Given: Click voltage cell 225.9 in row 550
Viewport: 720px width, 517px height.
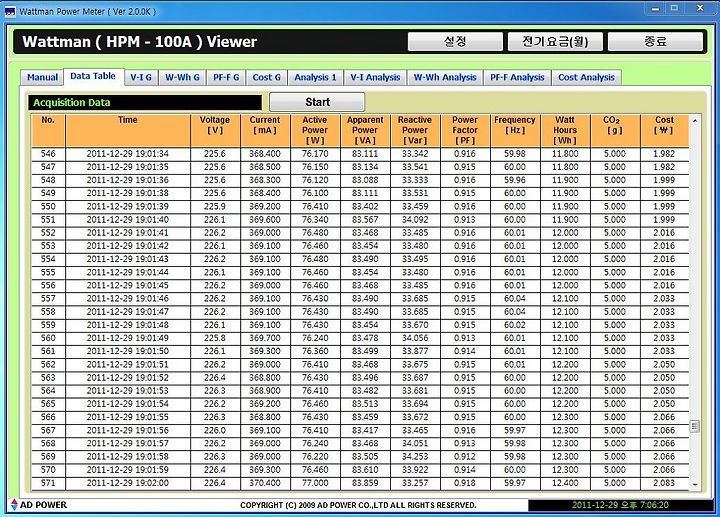Looking at the screenshot, I should 215,207.
